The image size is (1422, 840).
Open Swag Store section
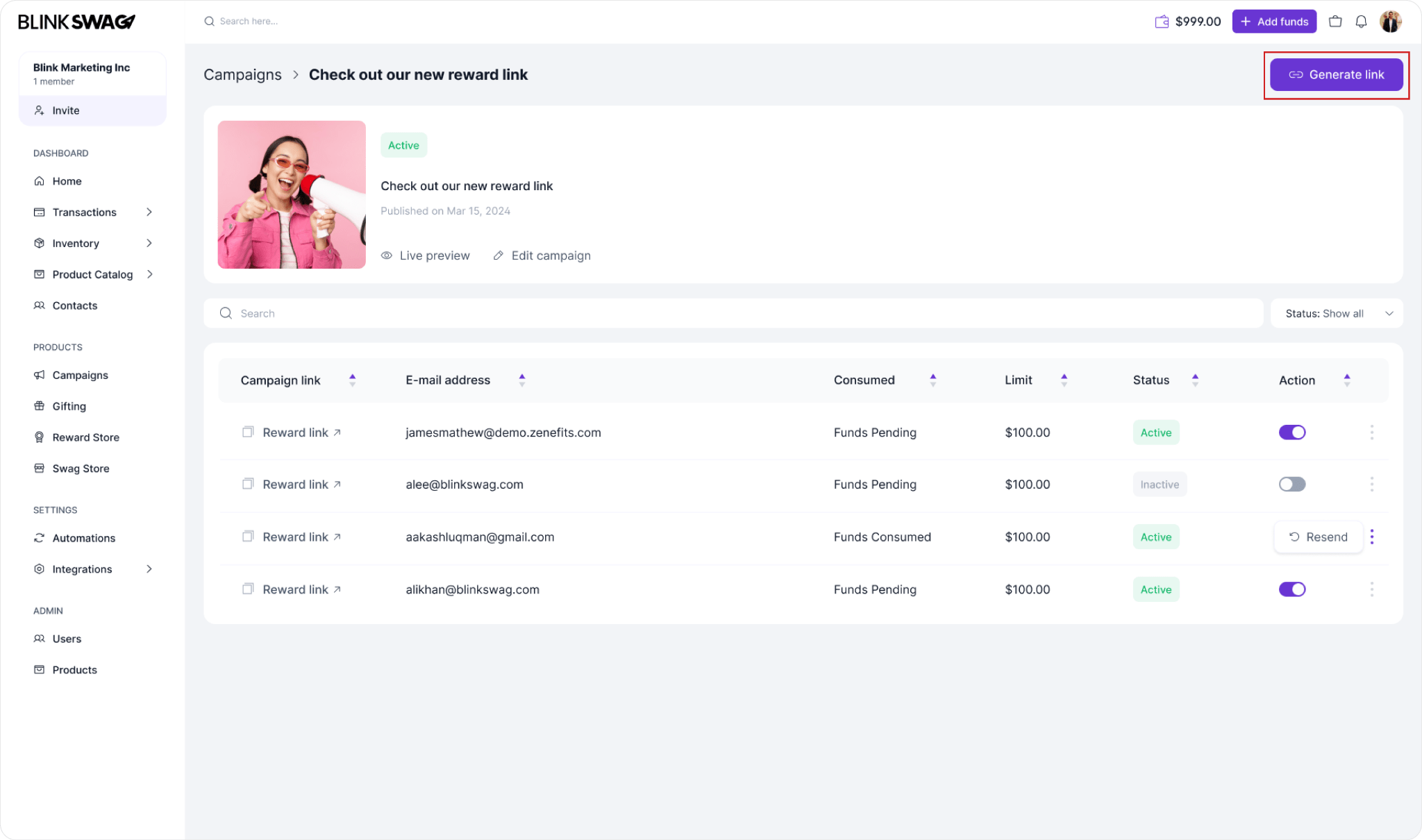[80, 468]
